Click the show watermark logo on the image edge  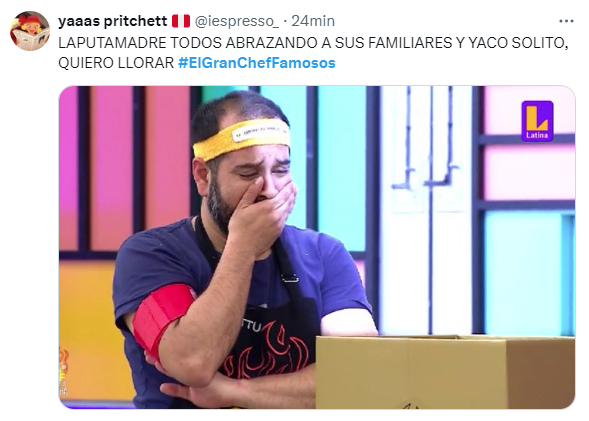tap(64, 371)
